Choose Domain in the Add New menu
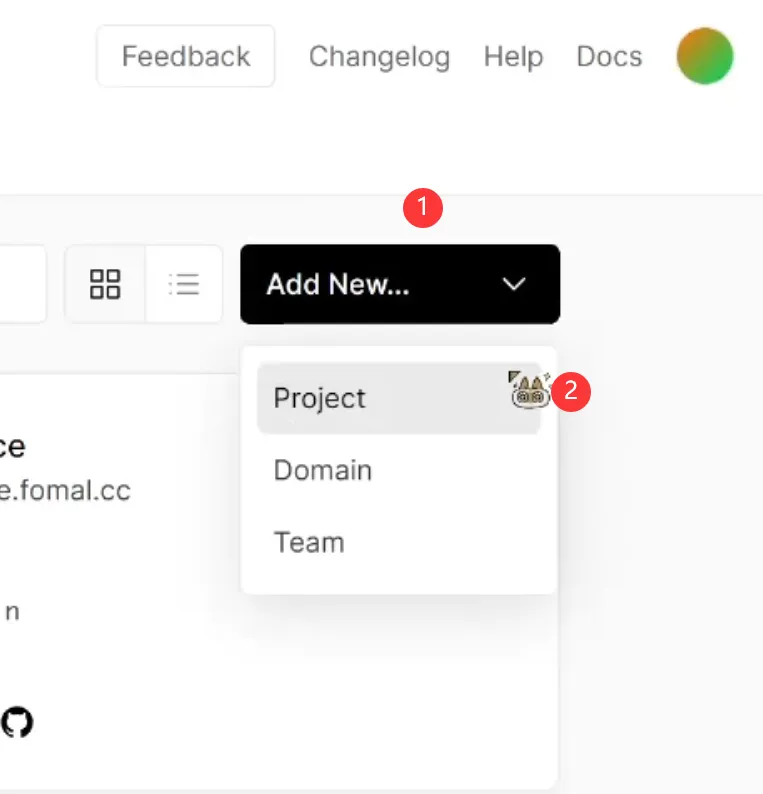Screen dimensions: 763x794 click(x=323, y=470)
